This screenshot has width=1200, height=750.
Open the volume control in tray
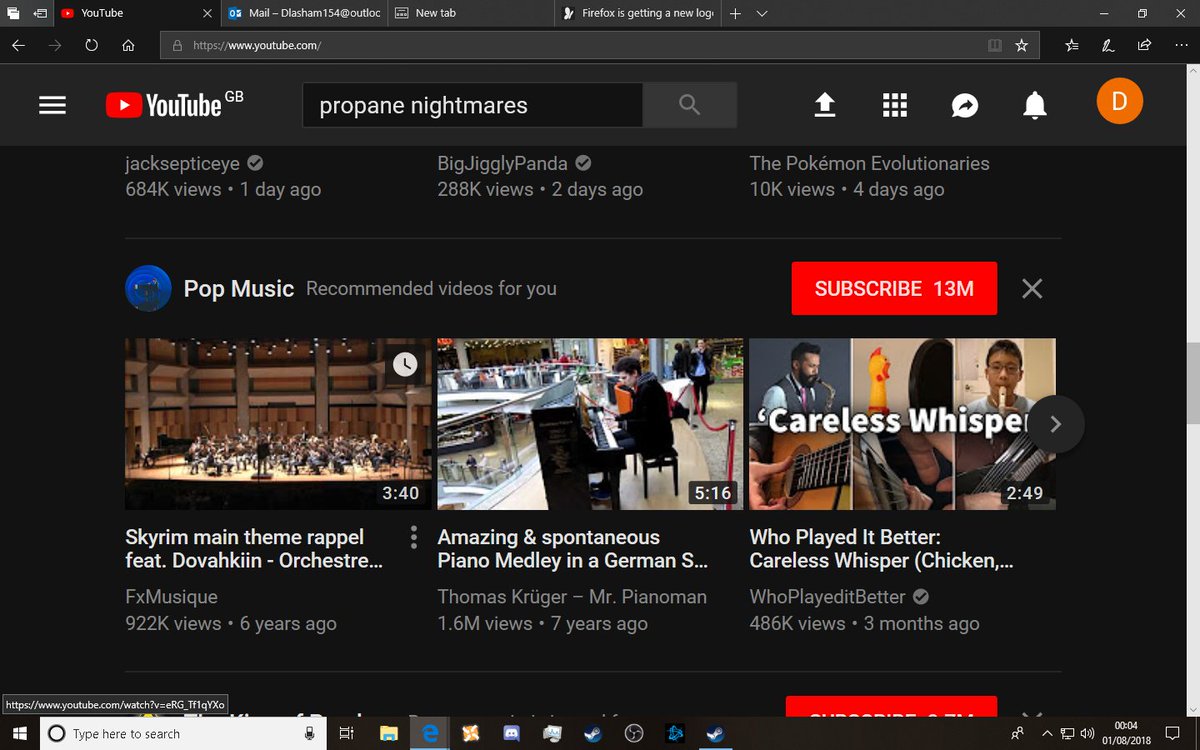click(x=1086, y=733)
